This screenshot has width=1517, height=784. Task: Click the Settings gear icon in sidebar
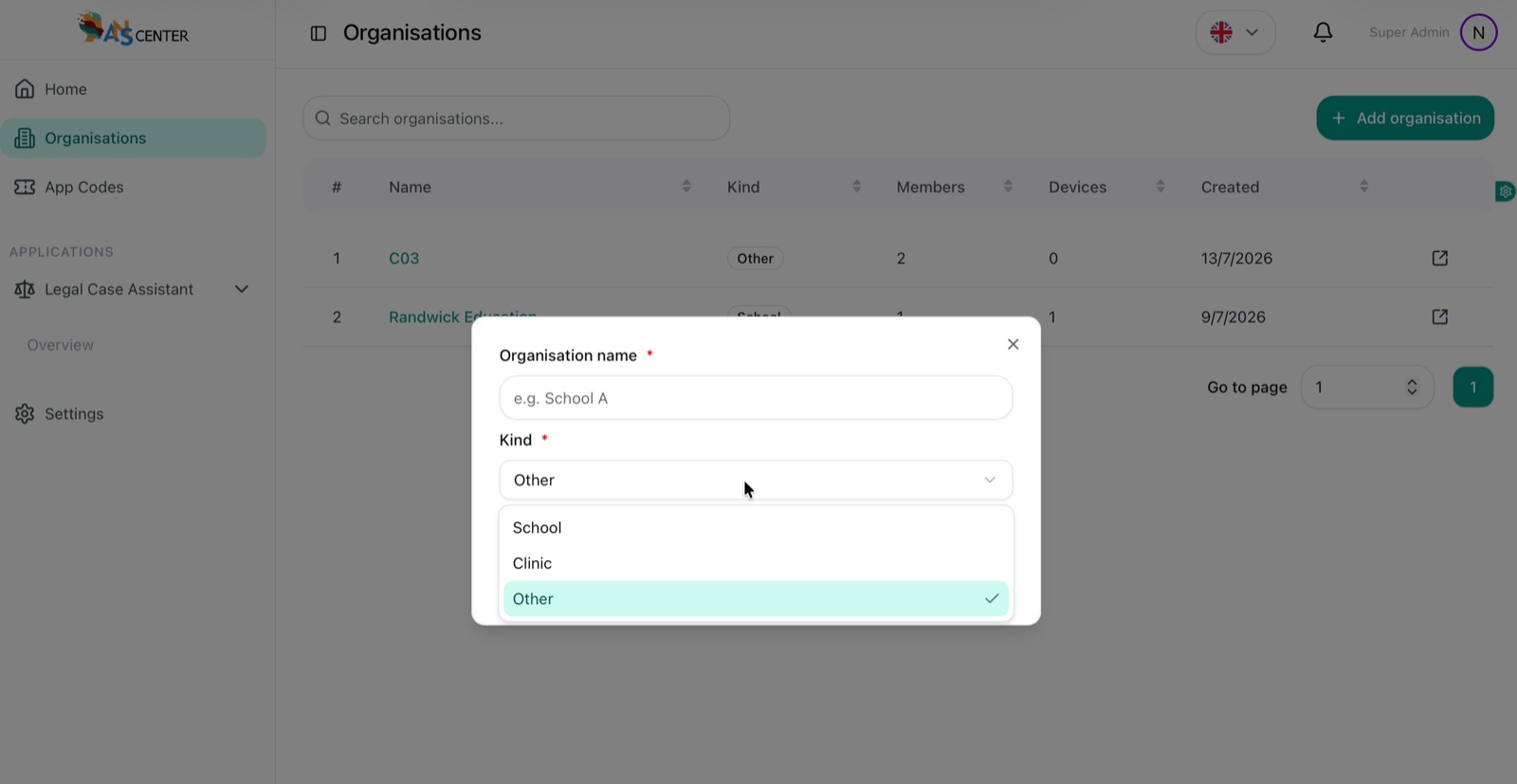25,414
